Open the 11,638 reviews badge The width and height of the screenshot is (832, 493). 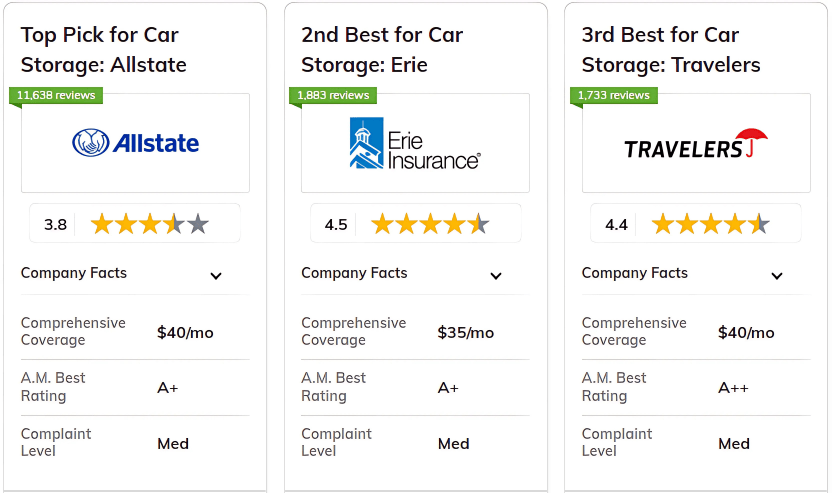pos(56,96)
